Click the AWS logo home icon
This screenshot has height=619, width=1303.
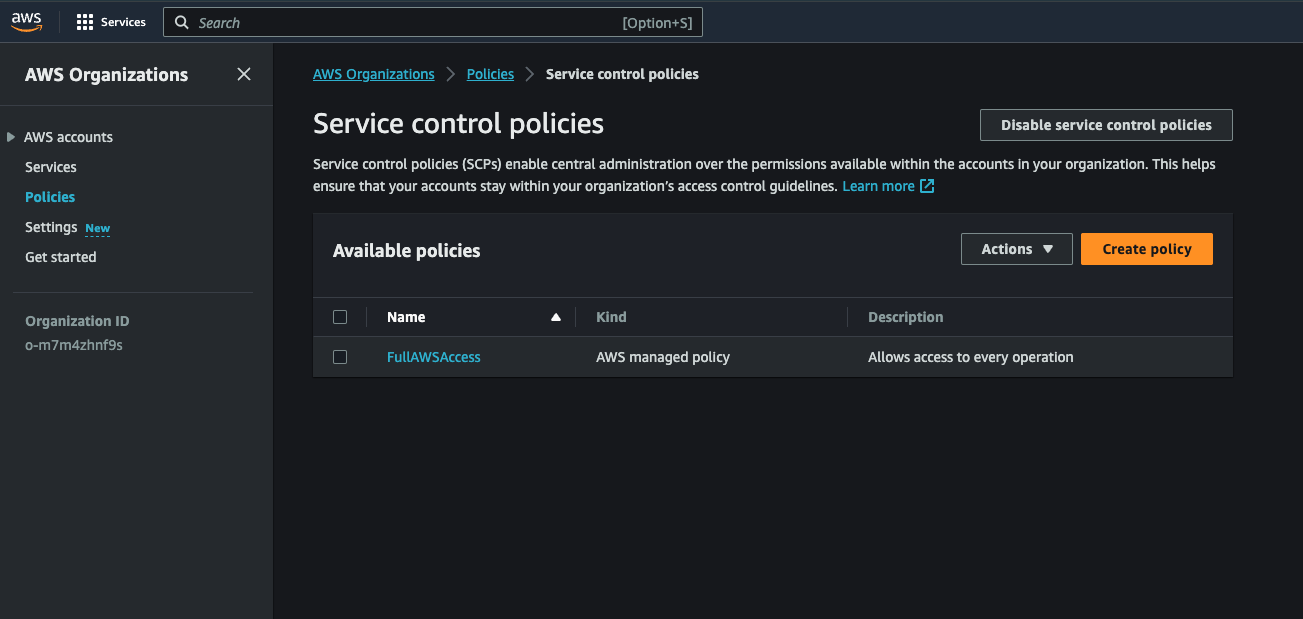(x=25, y=22)
